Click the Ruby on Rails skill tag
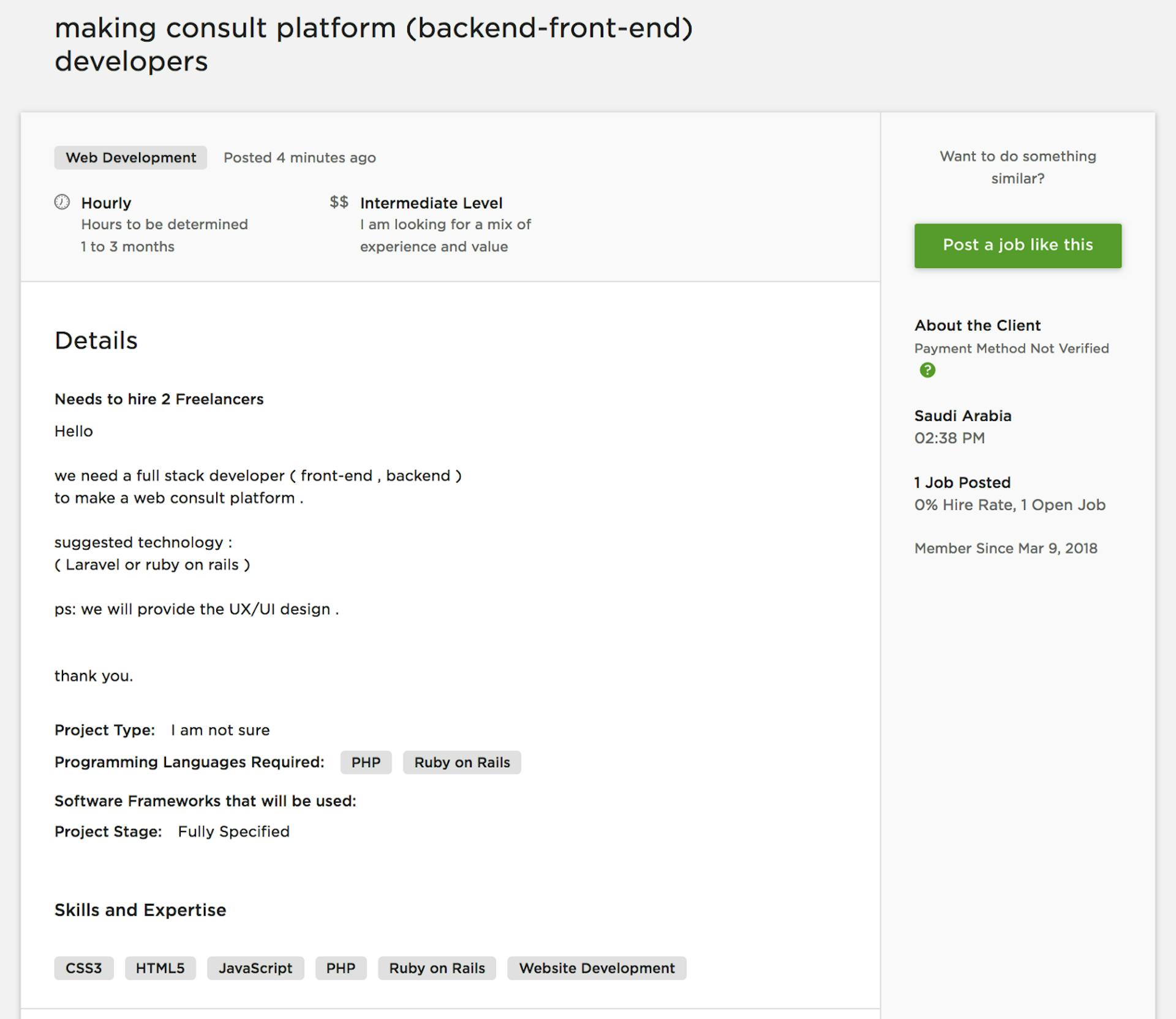Screen dimensions: 1176x1019 (x=436, y=968)
